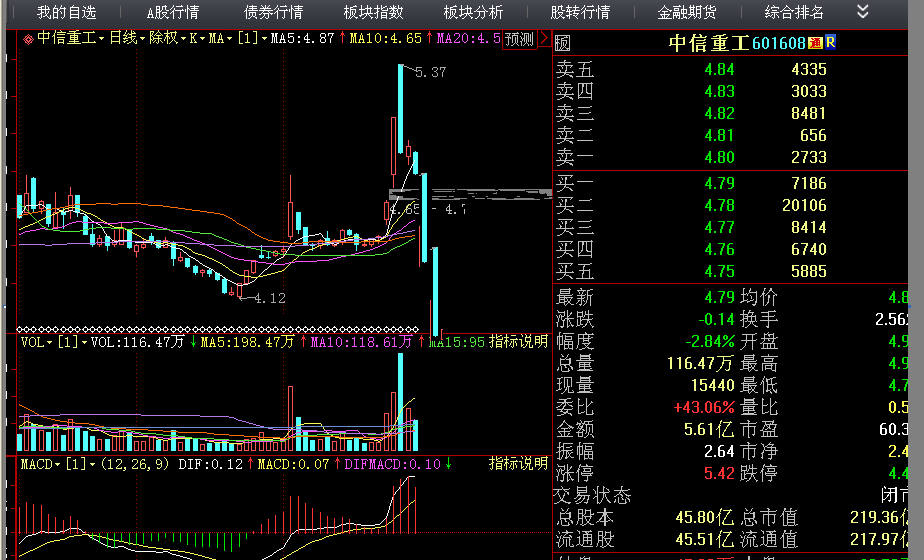Click the MA10:4.65 label
Viewport: 924px width, 560px height.
pyautogui.click(x=386, y=38)
